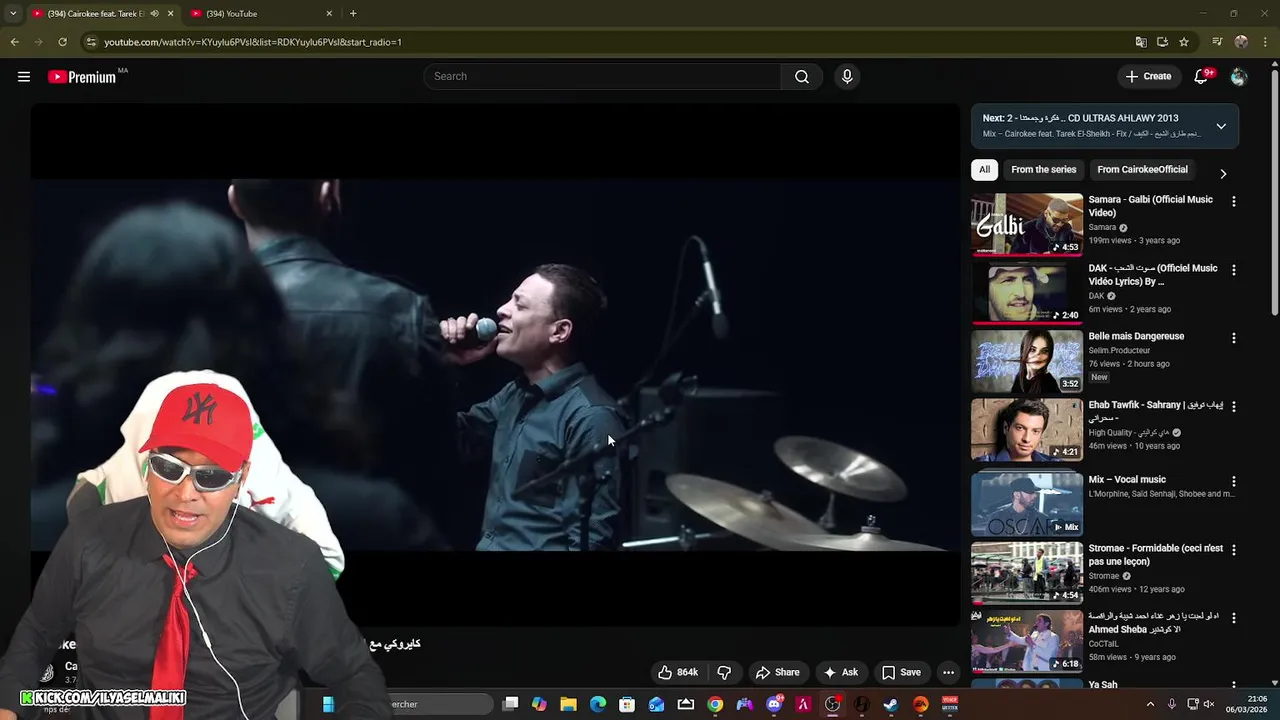Open More actions menu below video
1280x720 pixels.
pyautogui.click(x=948, y=673)
